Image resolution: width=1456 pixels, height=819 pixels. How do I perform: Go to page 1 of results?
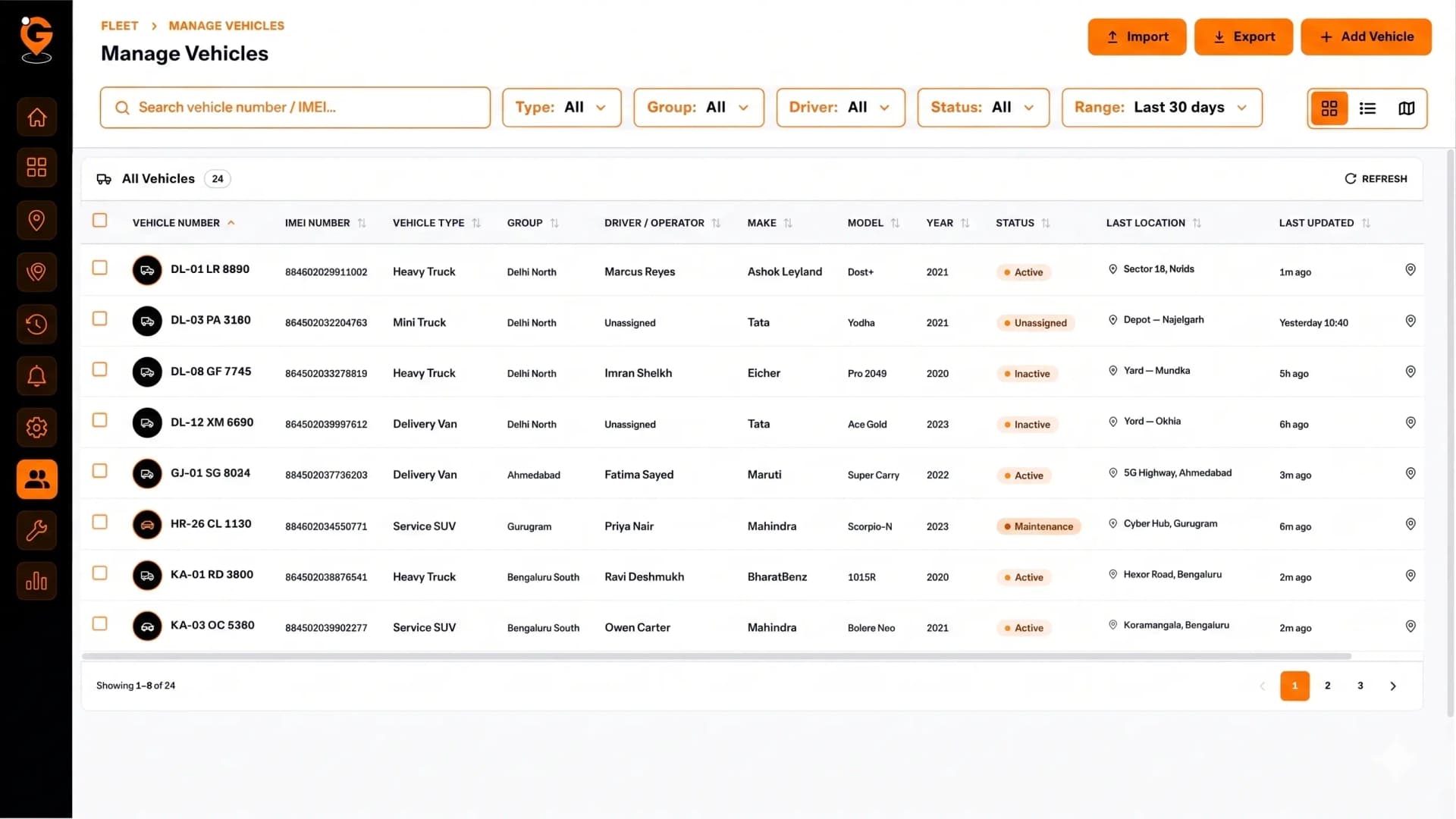pos(1294,686)
